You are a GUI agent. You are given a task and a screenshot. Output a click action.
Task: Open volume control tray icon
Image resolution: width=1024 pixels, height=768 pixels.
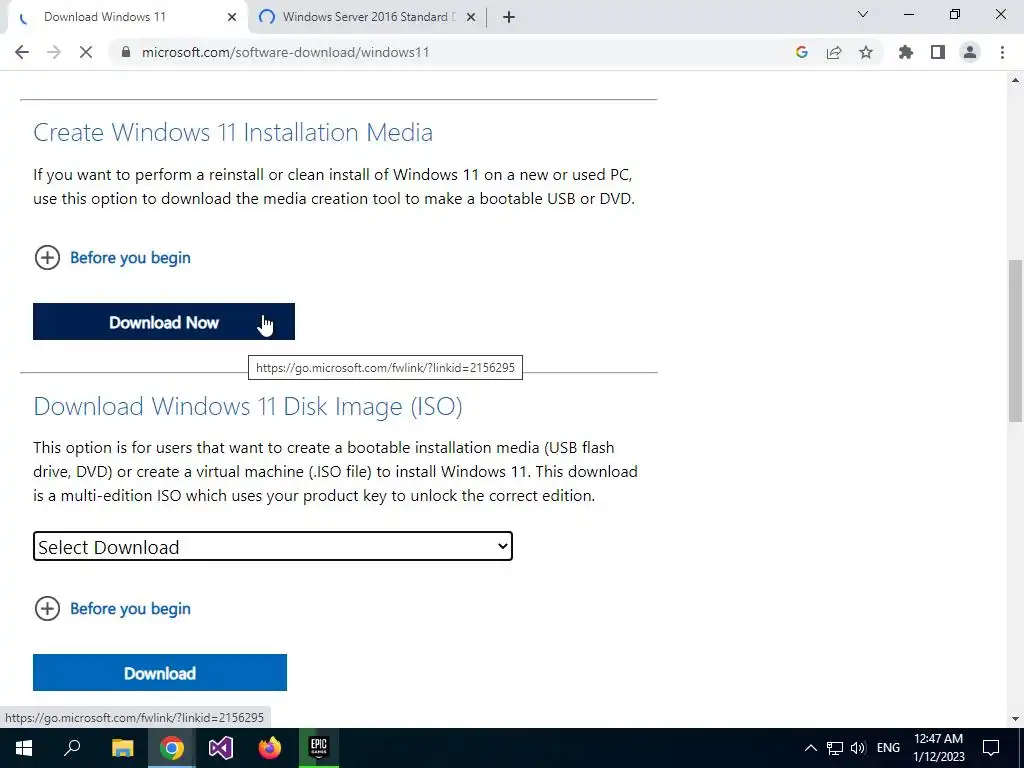pyautogui.click(x=858, y=748)
